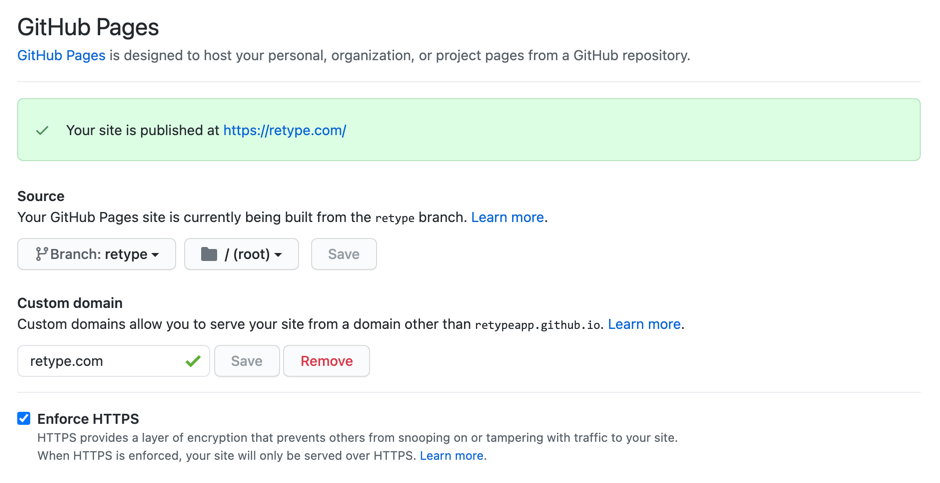Toggle the Enforce HTTPS checkbox
Screen dimensions: 940x483
24,419
